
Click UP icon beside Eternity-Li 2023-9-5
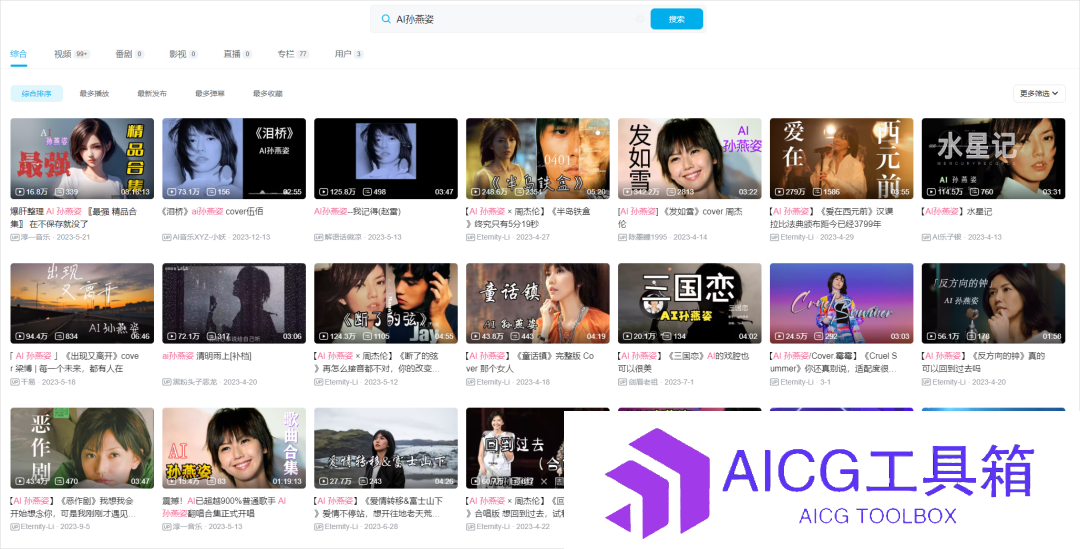pos(14,526)
